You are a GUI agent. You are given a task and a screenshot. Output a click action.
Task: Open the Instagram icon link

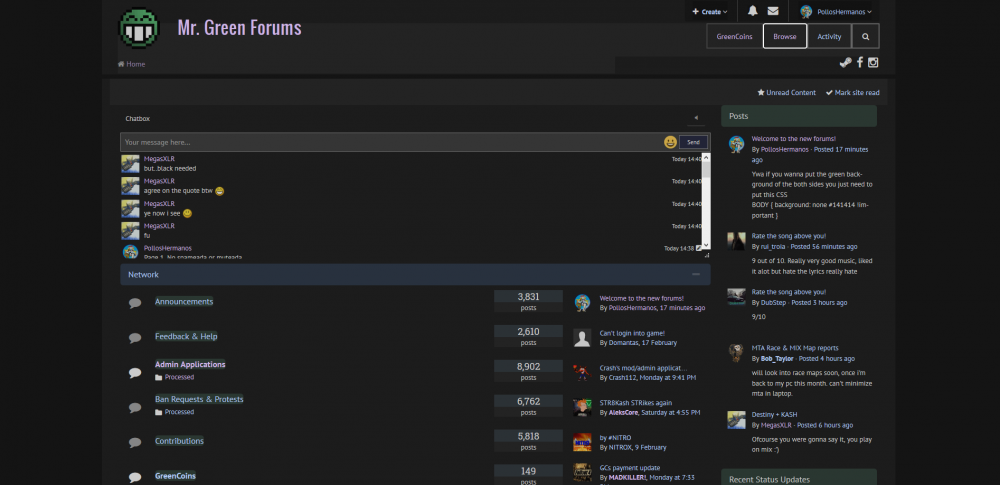coord(873,63)
